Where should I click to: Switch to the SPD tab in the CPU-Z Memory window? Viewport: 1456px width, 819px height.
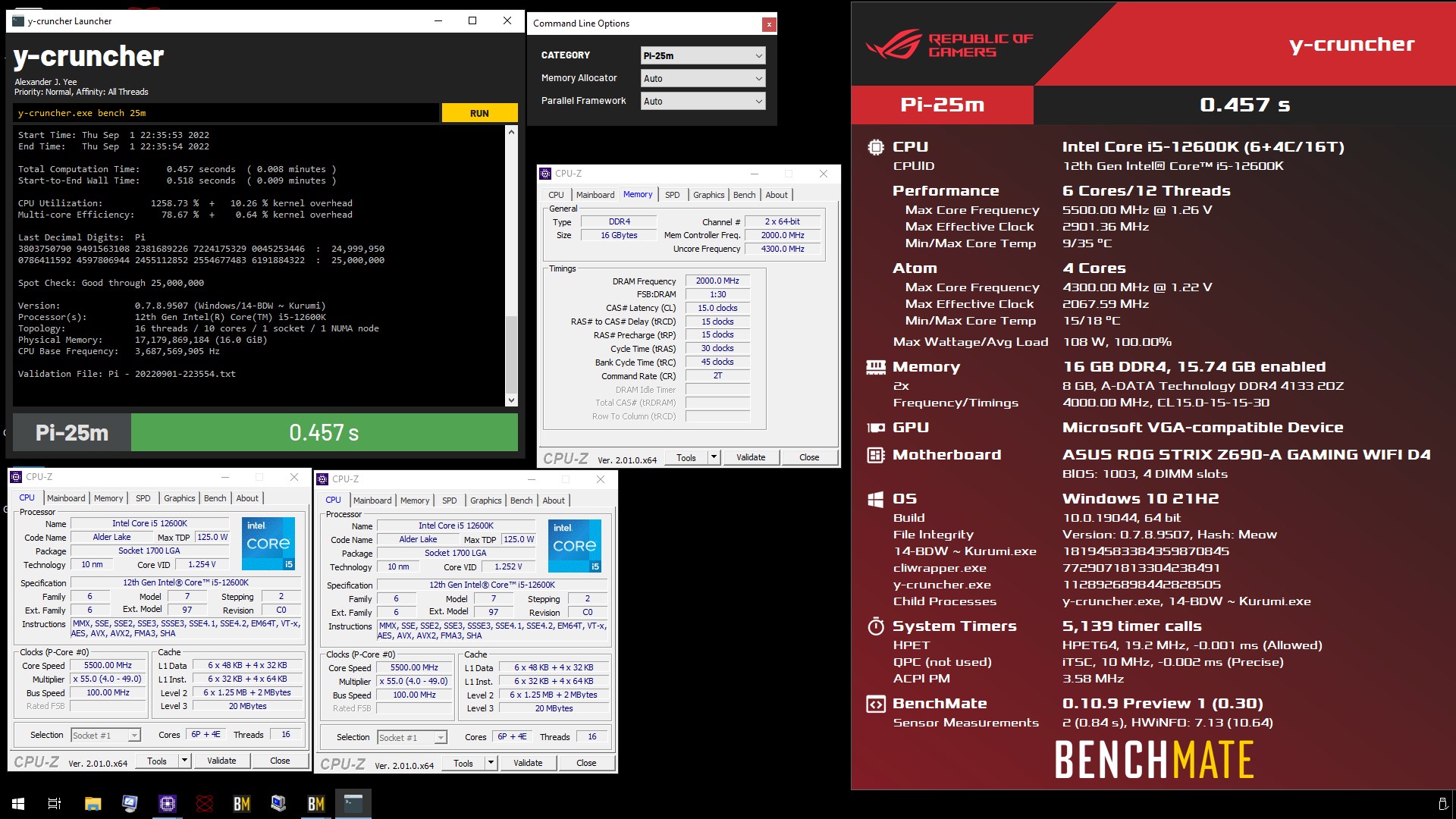672,195
